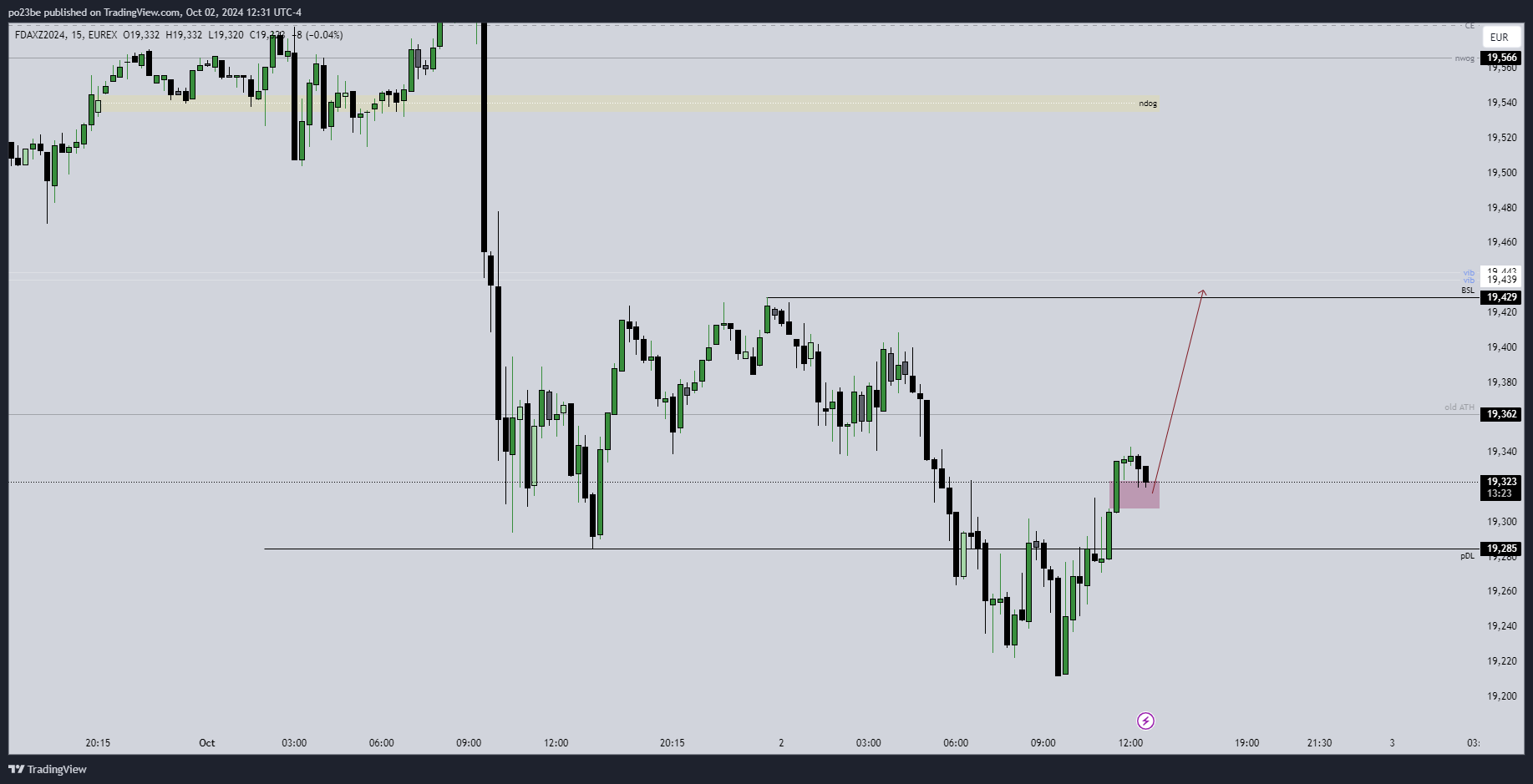Screen dimensions: 1533x784
Task: Select the nwog line label
Action: point(1464,58)
